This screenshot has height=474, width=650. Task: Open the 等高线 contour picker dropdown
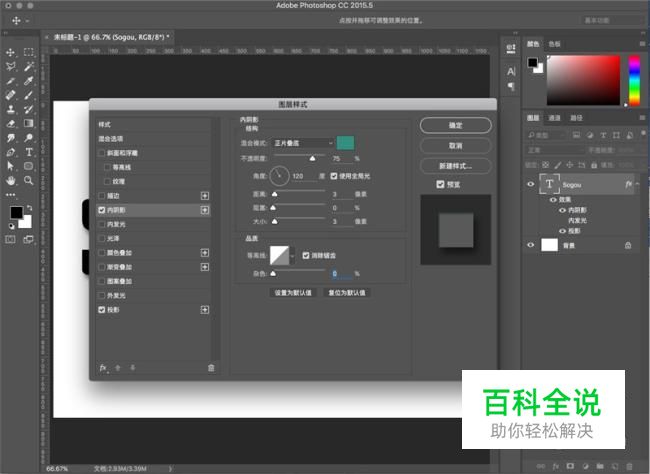click(292, 256)
